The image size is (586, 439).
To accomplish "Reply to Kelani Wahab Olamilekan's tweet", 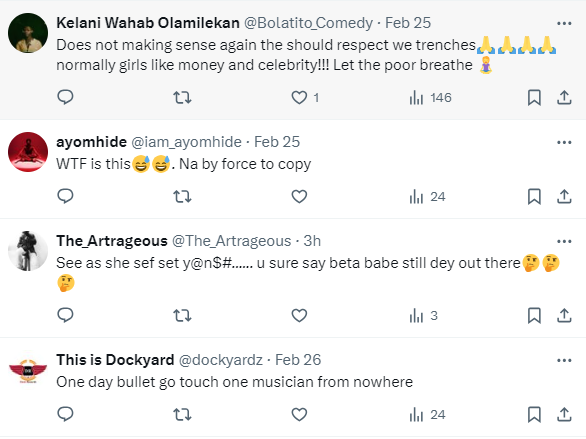I will (65, 98).
